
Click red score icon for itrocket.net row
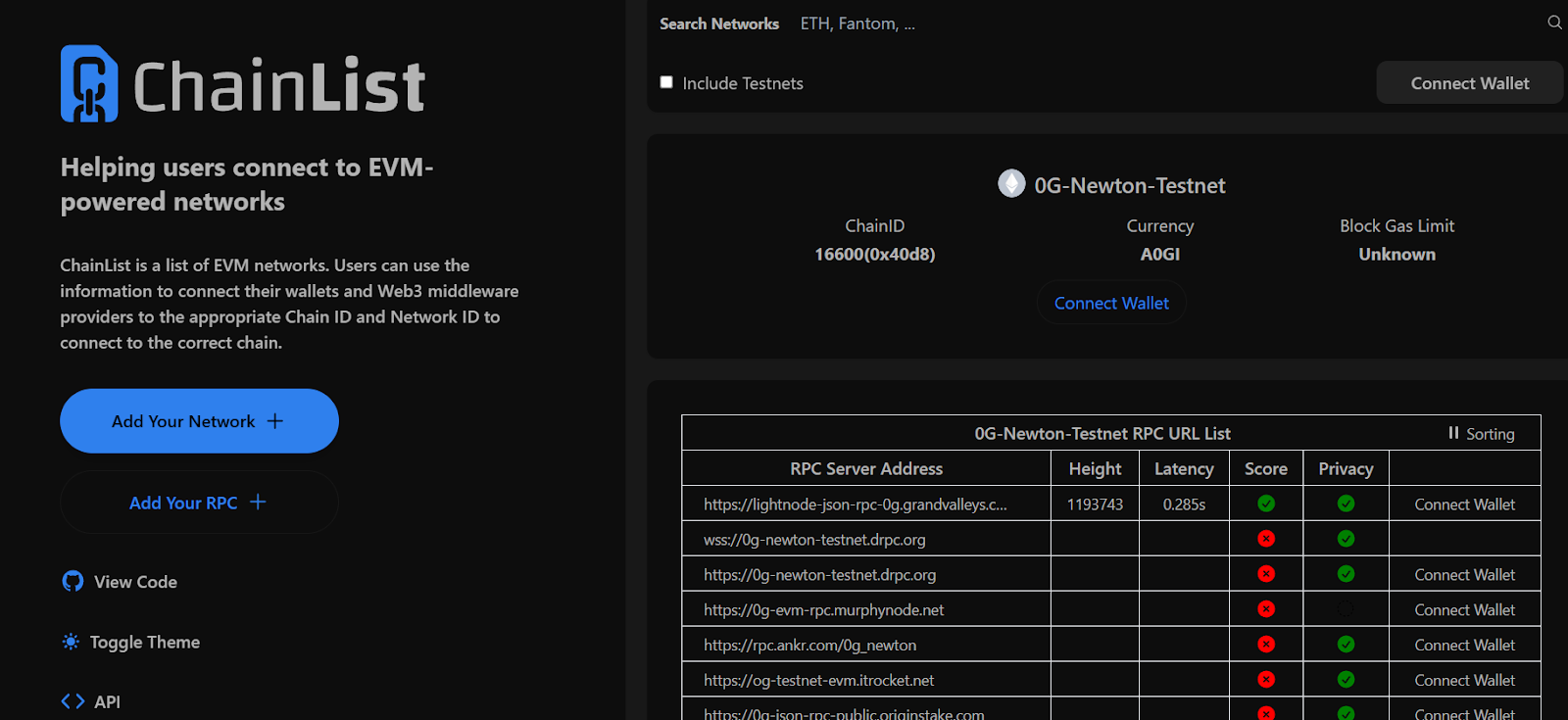point(1266,680)
